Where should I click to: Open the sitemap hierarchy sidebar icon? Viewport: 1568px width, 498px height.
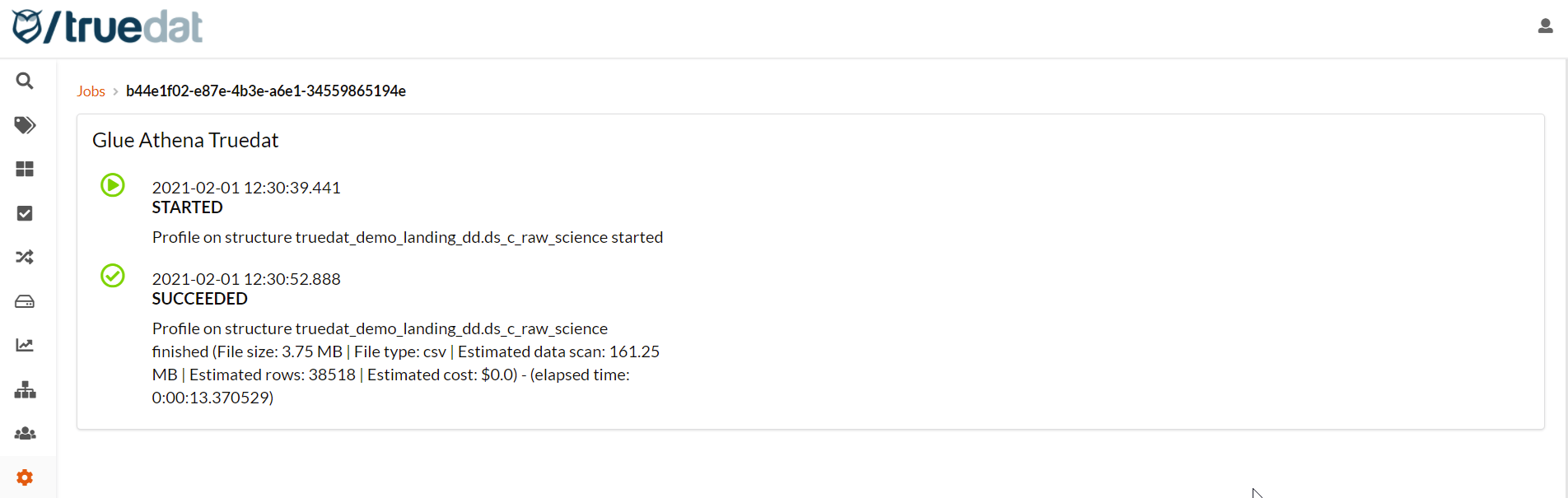(25, 389)
